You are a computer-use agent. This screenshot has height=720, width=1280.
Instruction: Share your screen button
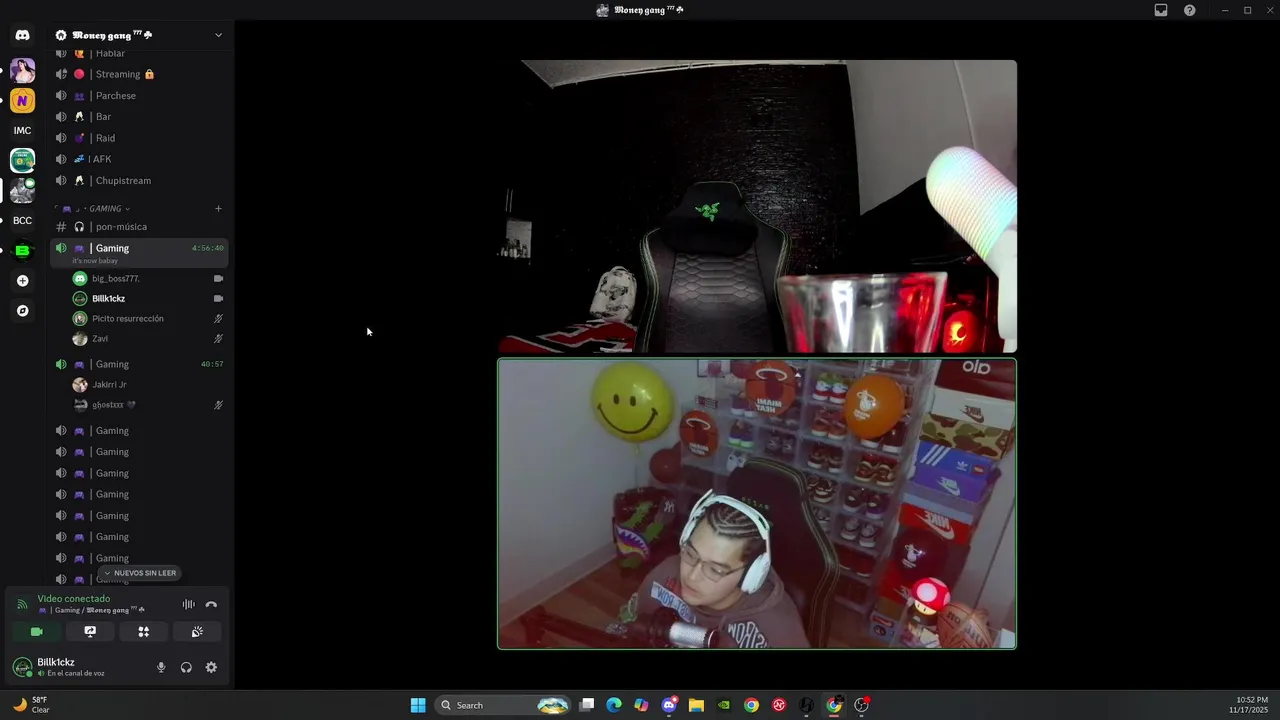coord(90,632)
